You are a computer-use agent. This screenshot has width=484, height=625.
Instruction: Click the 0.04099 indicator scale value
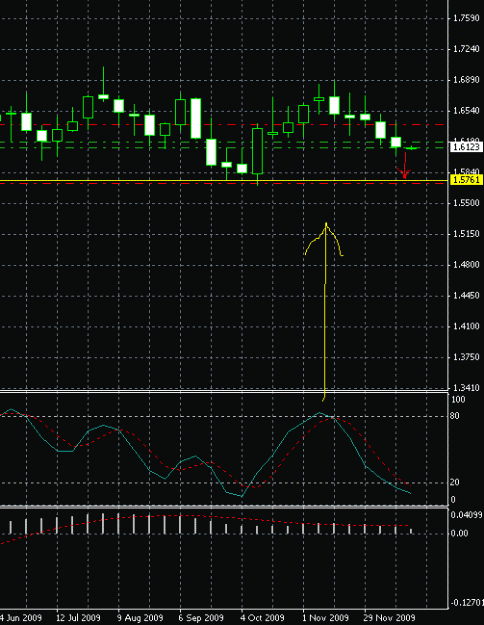[466, 515]
